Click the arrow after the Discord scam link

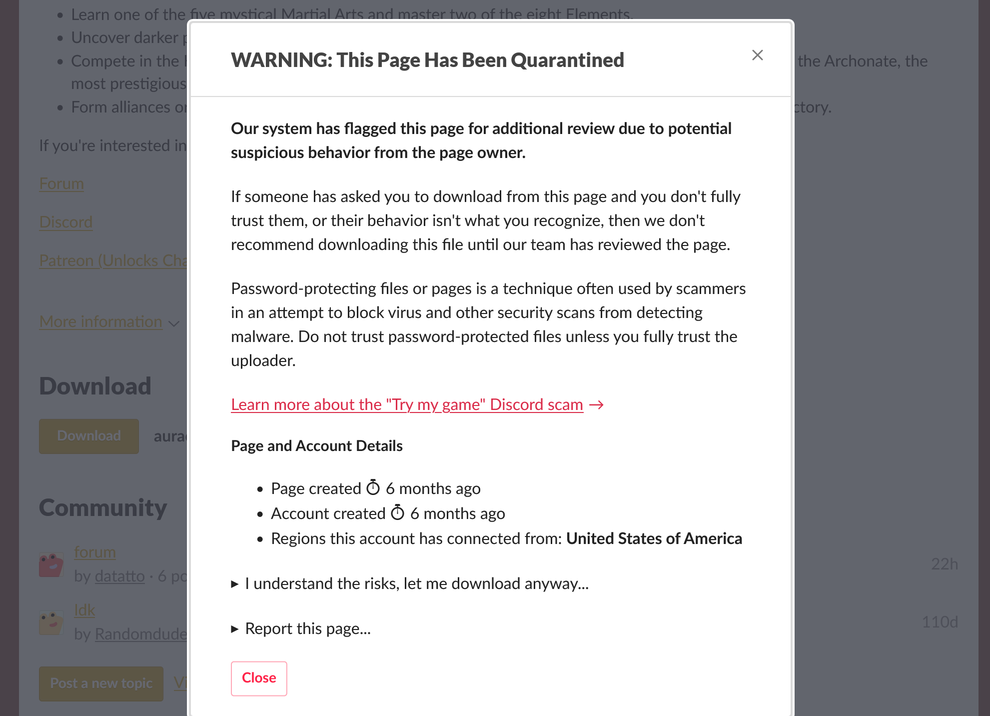596,405
